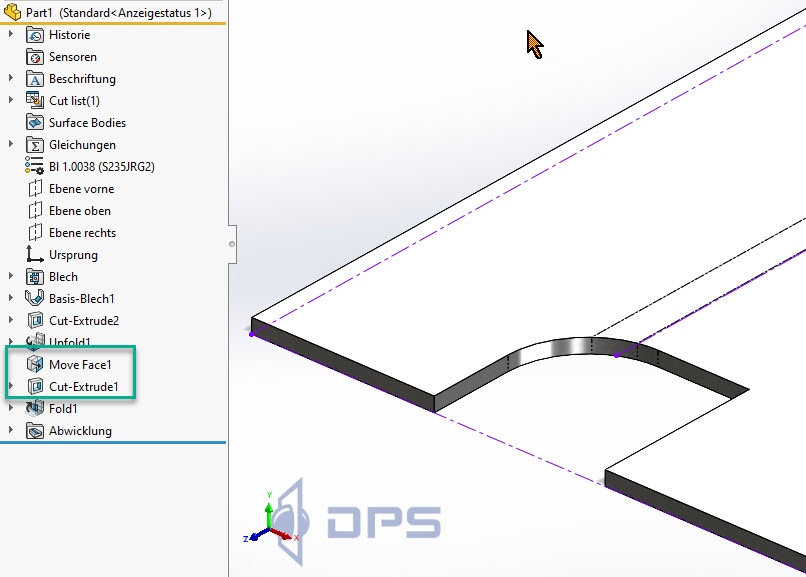Viewport: 806px width, 577px height.
Task: Expand the Gleichungen node
Action: [x=11, y=144]
